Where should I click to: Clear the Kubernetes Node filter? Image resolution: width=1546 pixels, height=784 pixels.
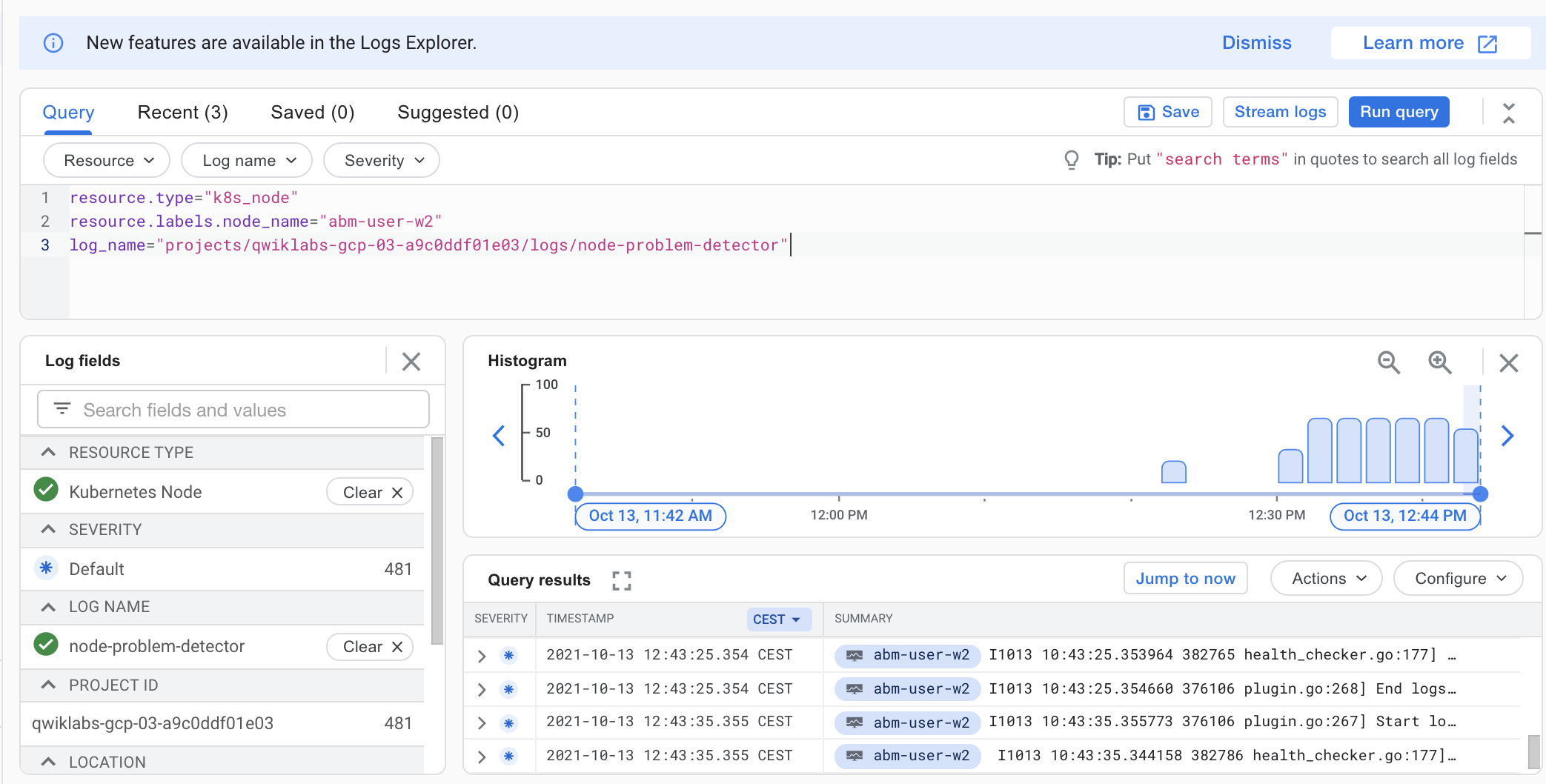coord(370,493)
